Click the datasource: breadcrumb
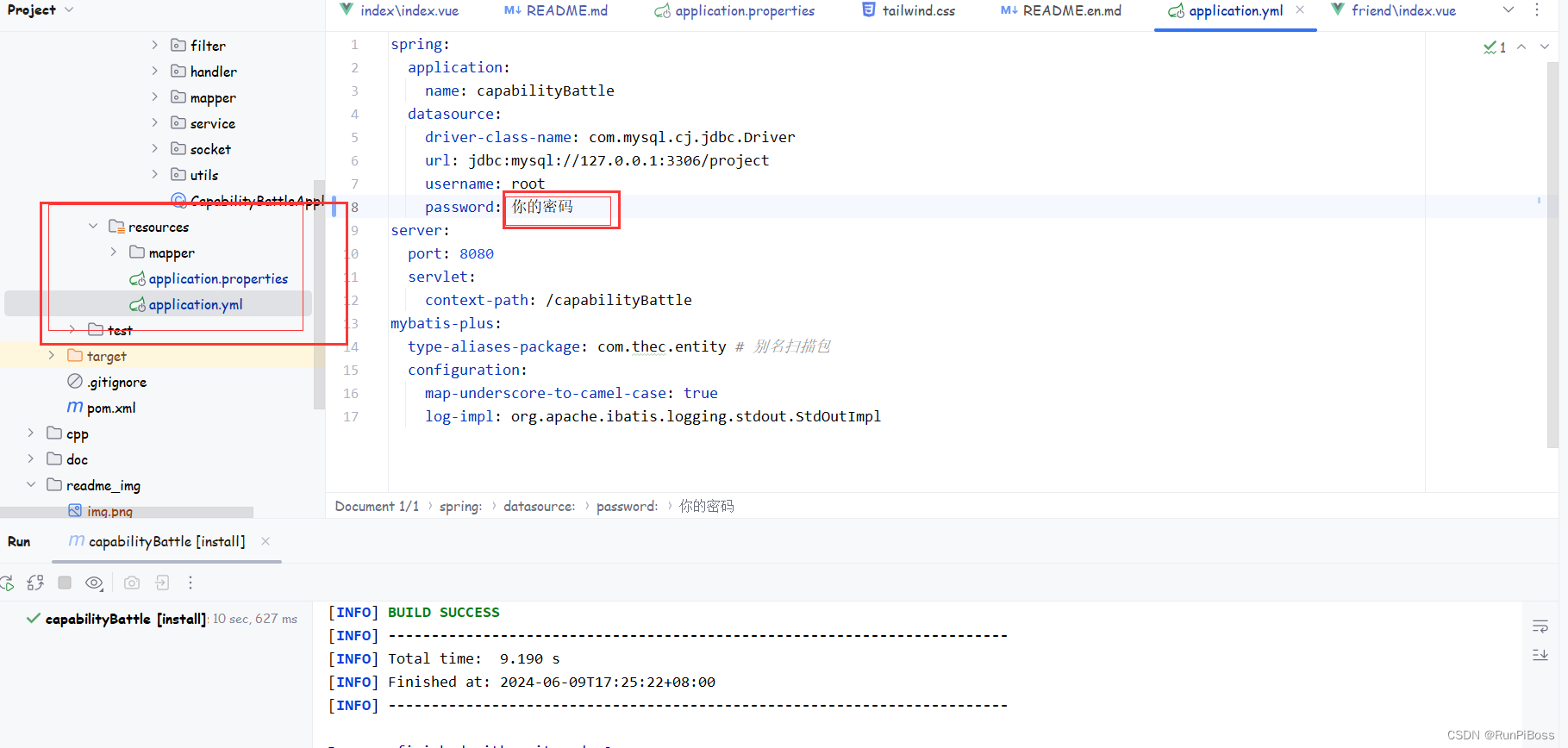The width and height of the screenshot is (1568, 748). tap(539, 506)
